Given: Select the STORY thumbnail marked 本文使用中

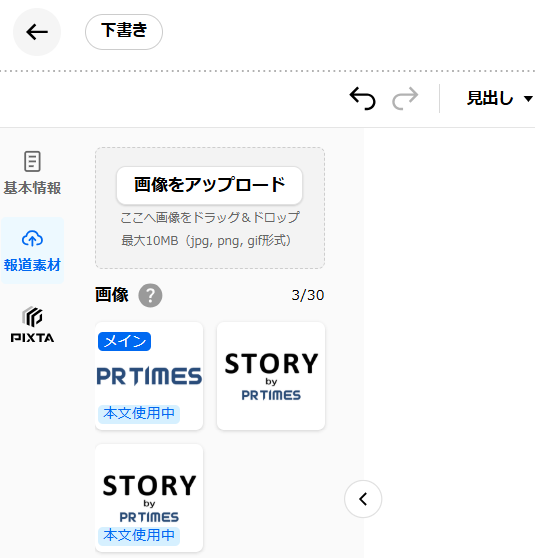Looking at the screenshot, I should click(x=149, y=498).
